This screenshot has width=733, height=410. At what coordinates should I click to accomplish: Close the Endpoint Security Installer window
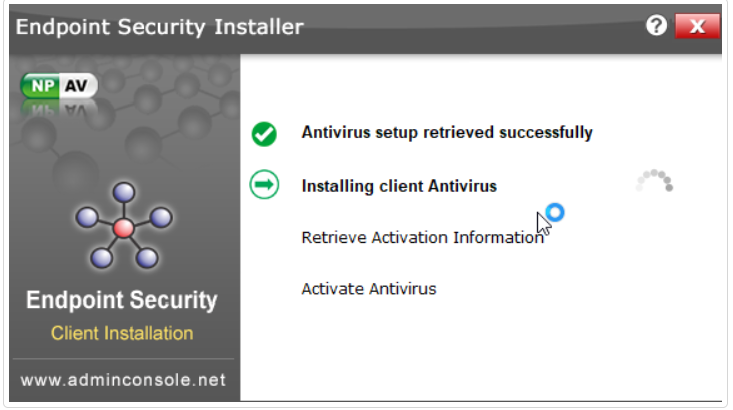coord(698,27)
